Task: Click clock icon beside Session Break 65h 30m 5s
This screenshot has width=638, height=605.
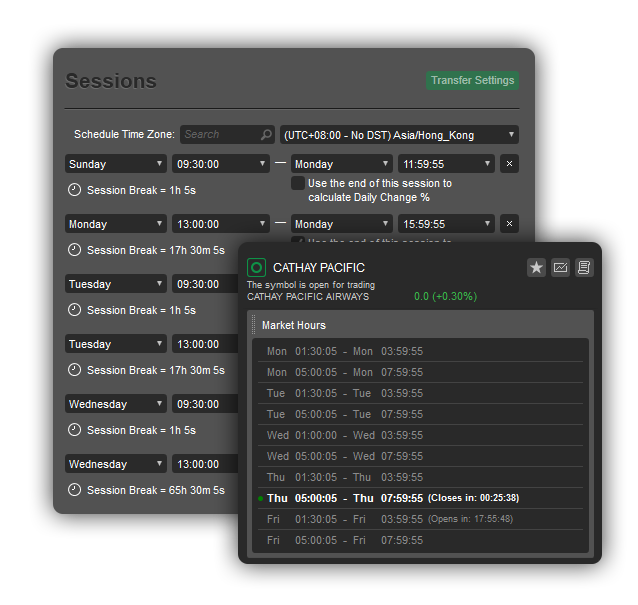Action: tap(74, 489)
